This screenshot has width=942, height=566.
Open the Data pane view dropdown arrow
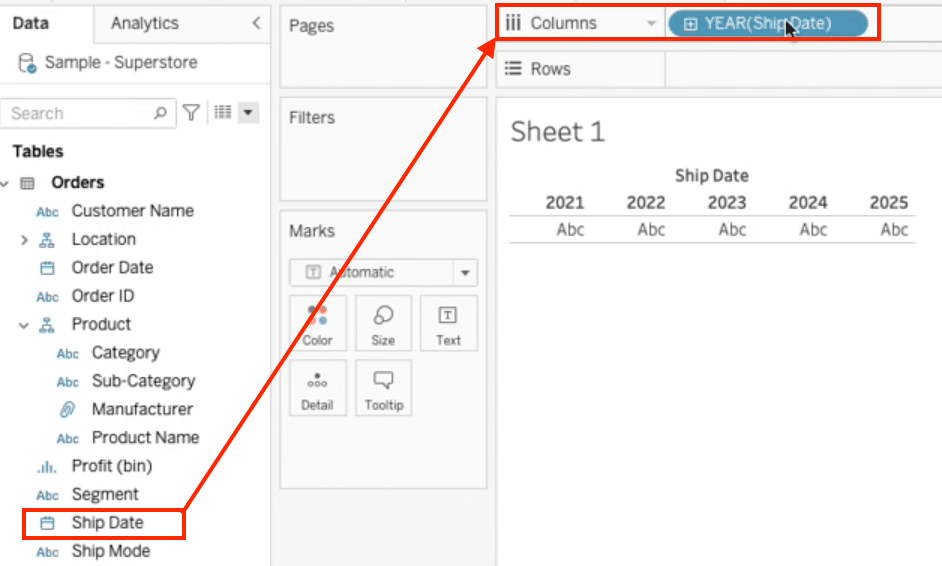(248, 112)
